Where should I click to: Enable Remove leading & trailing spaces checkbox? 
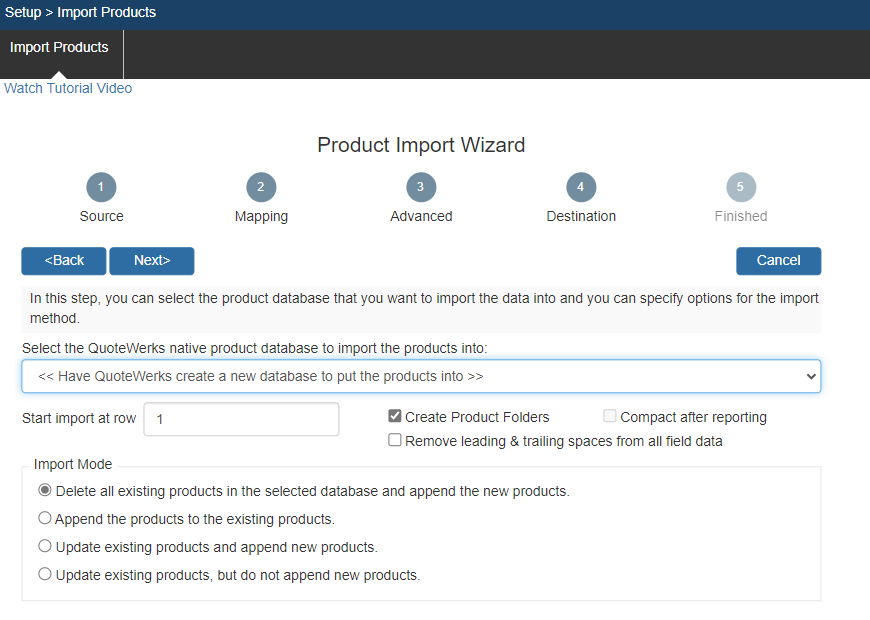click(x=395, y=441)
